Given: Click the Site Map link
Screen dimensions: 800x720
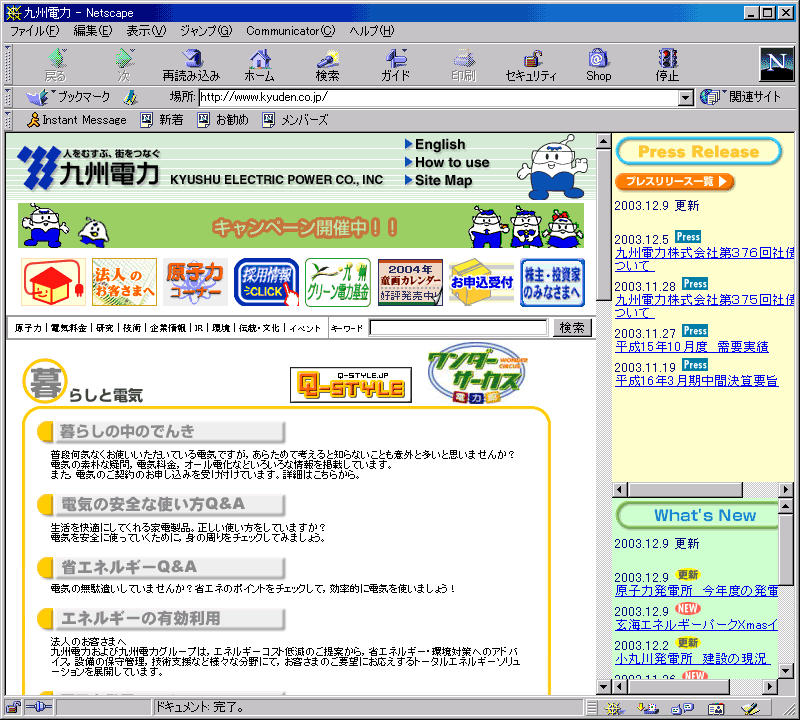Looking at the screenshot, I should tap(439, 180).
